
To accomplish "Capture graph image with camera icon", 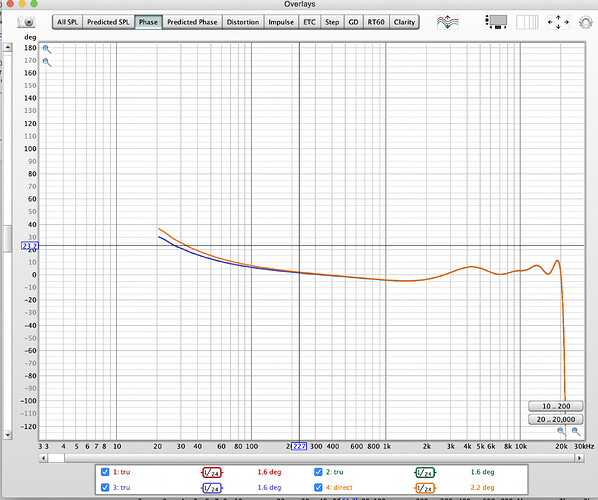I will [27, 22].
